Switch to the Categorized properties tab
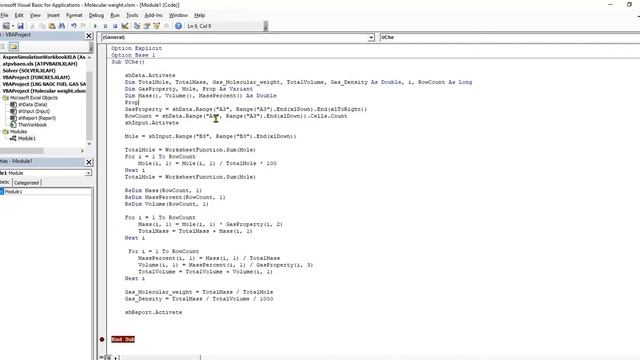Screen dimensions: 640x360 27,183
